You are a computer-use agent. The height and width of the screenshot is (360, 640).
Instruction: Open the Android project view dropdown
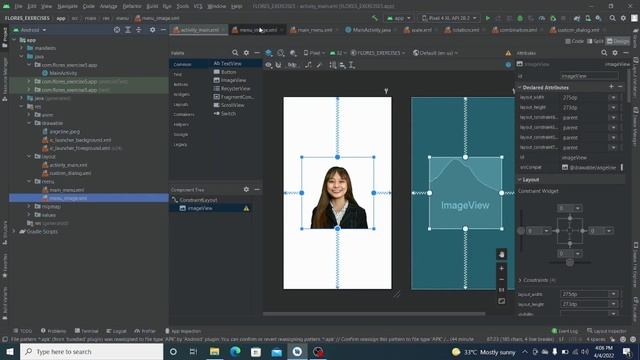point(30,30)
